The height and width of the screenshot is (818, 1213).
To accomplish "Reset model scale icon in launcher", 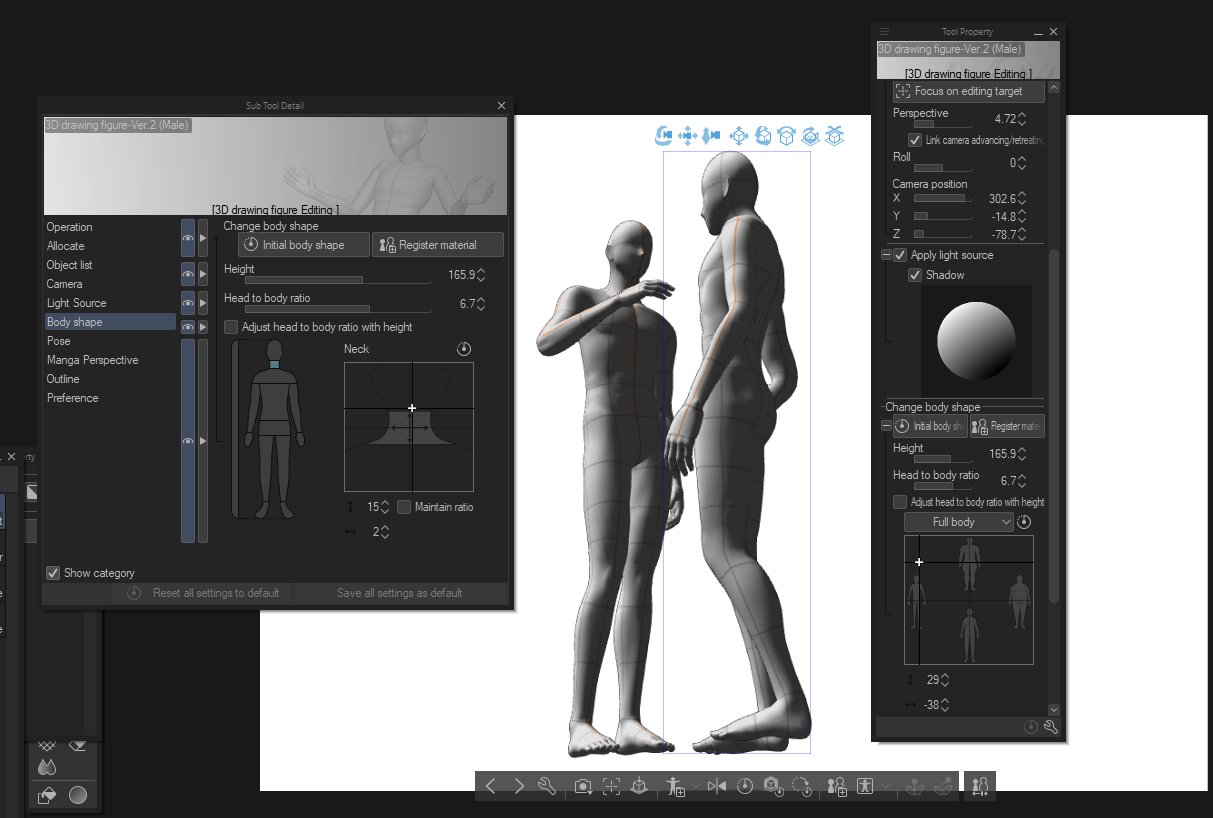I will click(x=773, y=786).
